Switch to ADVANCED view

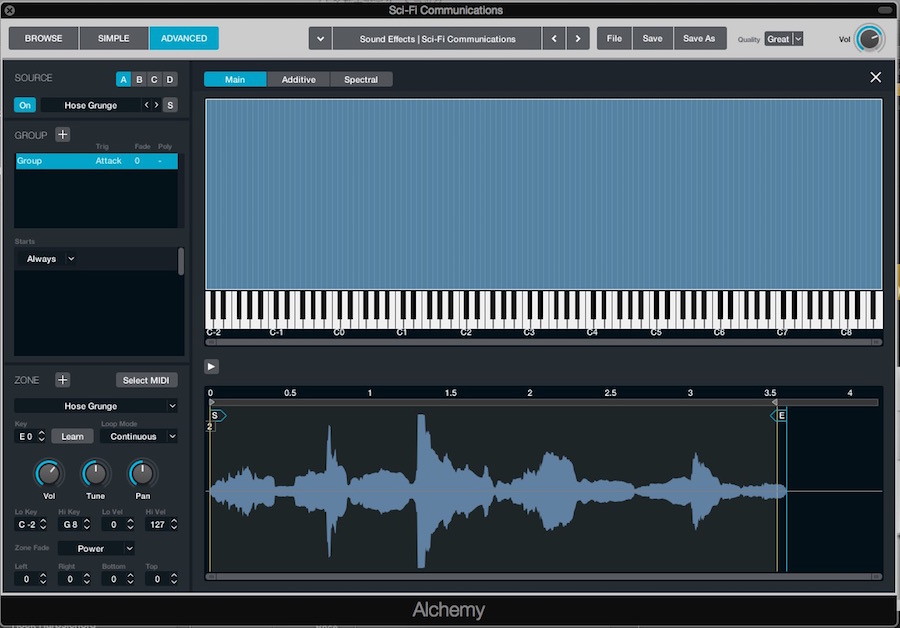pos(184,38)
